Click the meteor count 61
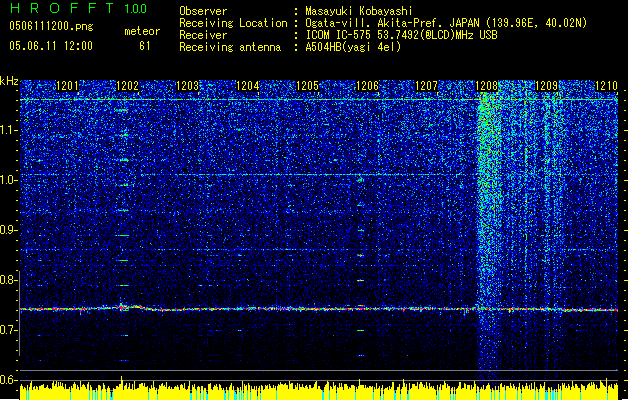 pos(145,46)
